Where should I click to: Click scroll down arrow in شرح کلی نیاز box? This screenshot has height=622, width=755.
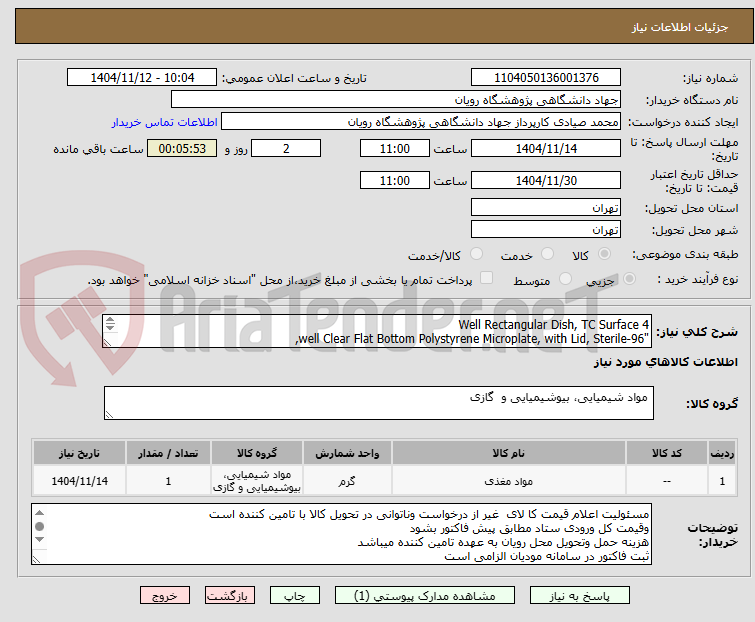pyautogui.click(x=110, y=328)
